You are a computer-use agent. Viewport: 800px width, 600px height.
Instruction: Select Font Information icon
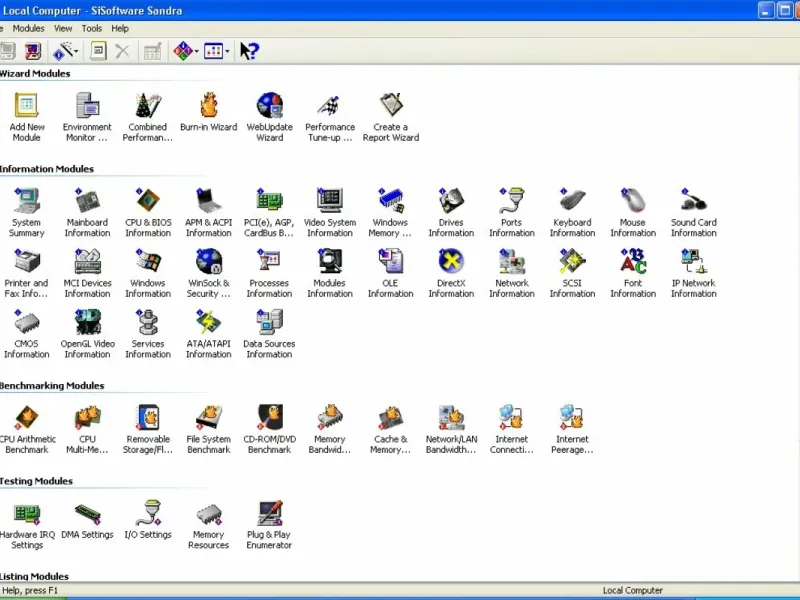pos(633,273)
